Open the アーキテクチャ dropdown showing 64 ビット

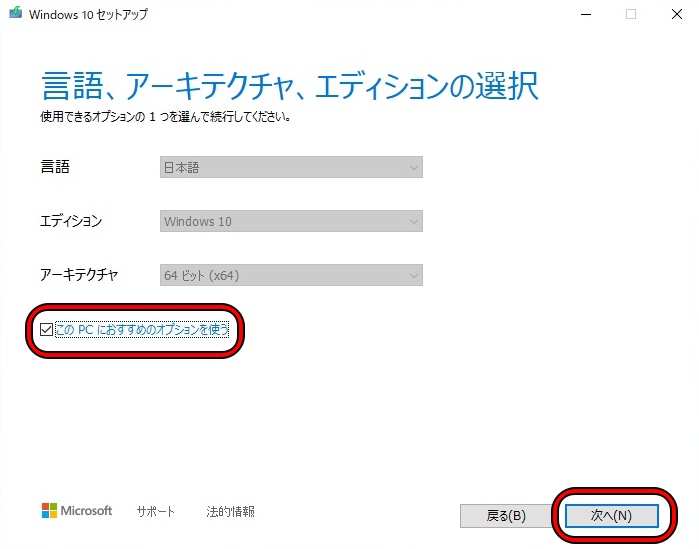(291, 275)
